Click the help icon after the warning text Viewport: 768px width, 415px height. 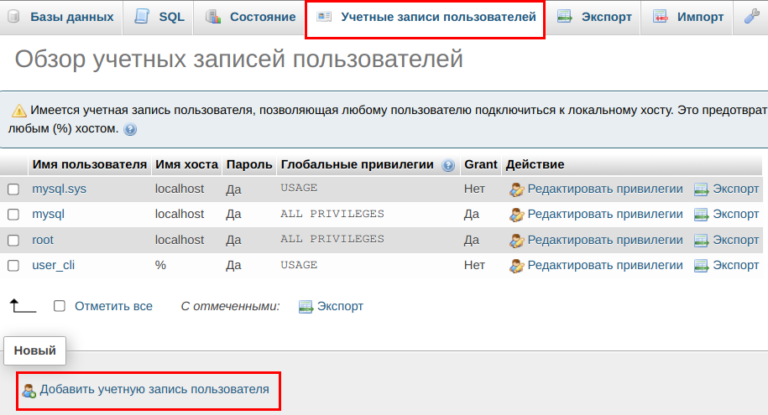(x=130, y=130)
